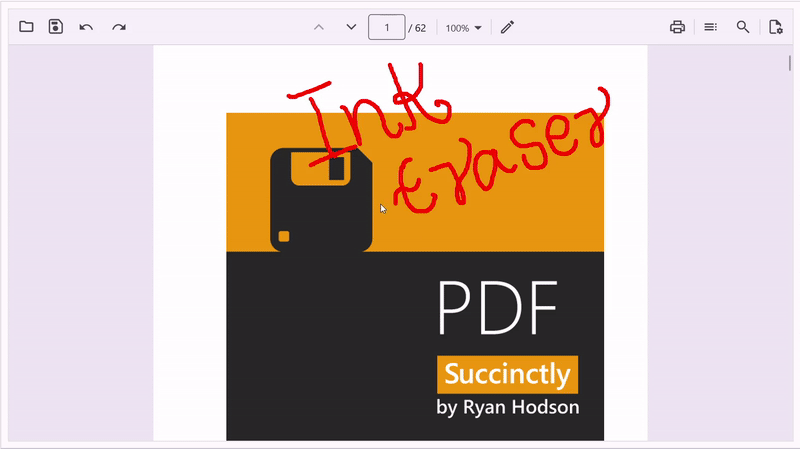Redo the last undone action
The height and width of the screenshot is (449, 800).
click(x=119, y=27)
